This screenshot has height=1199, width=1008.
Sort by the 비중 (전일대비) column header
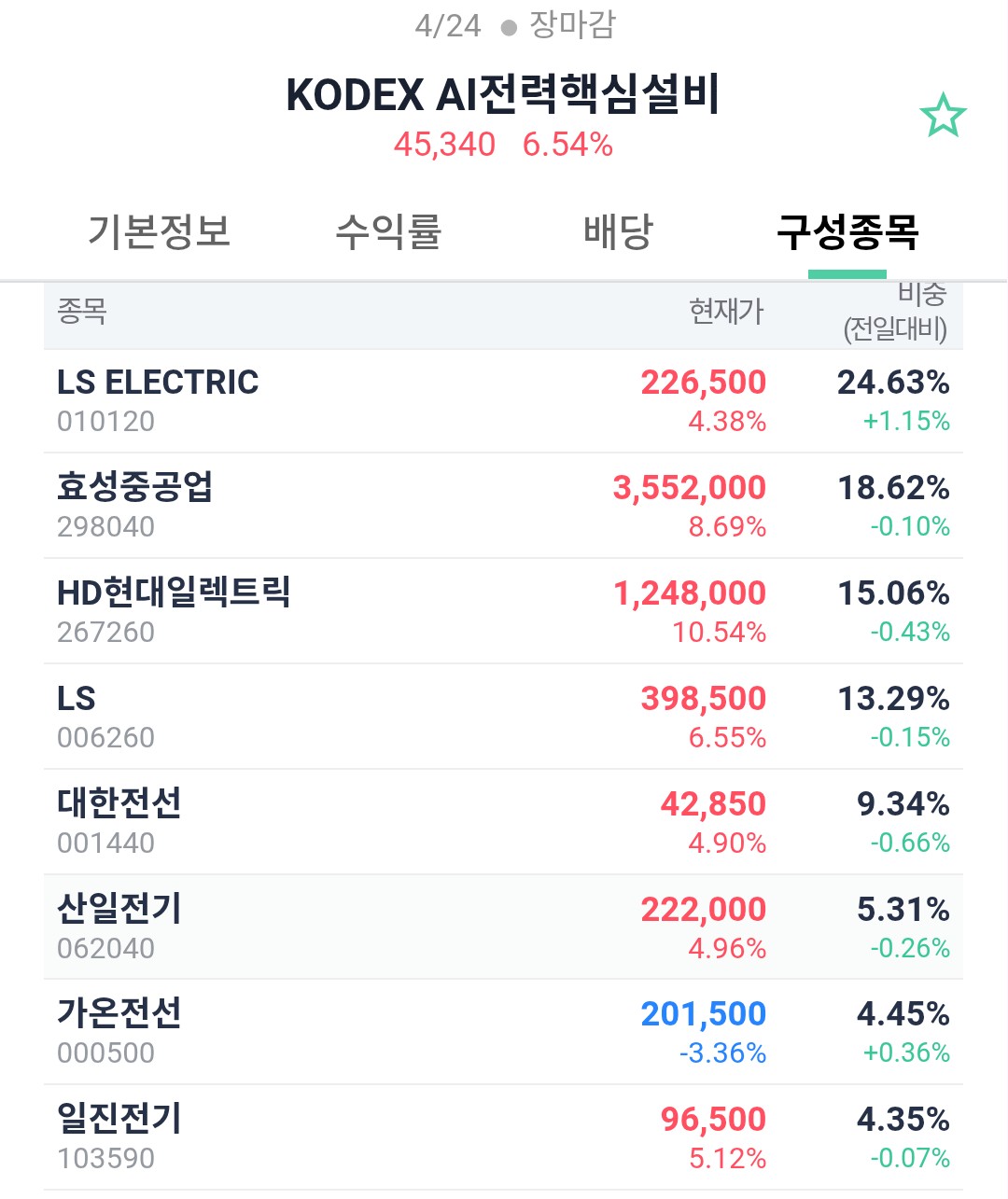(x=895, y=313)
